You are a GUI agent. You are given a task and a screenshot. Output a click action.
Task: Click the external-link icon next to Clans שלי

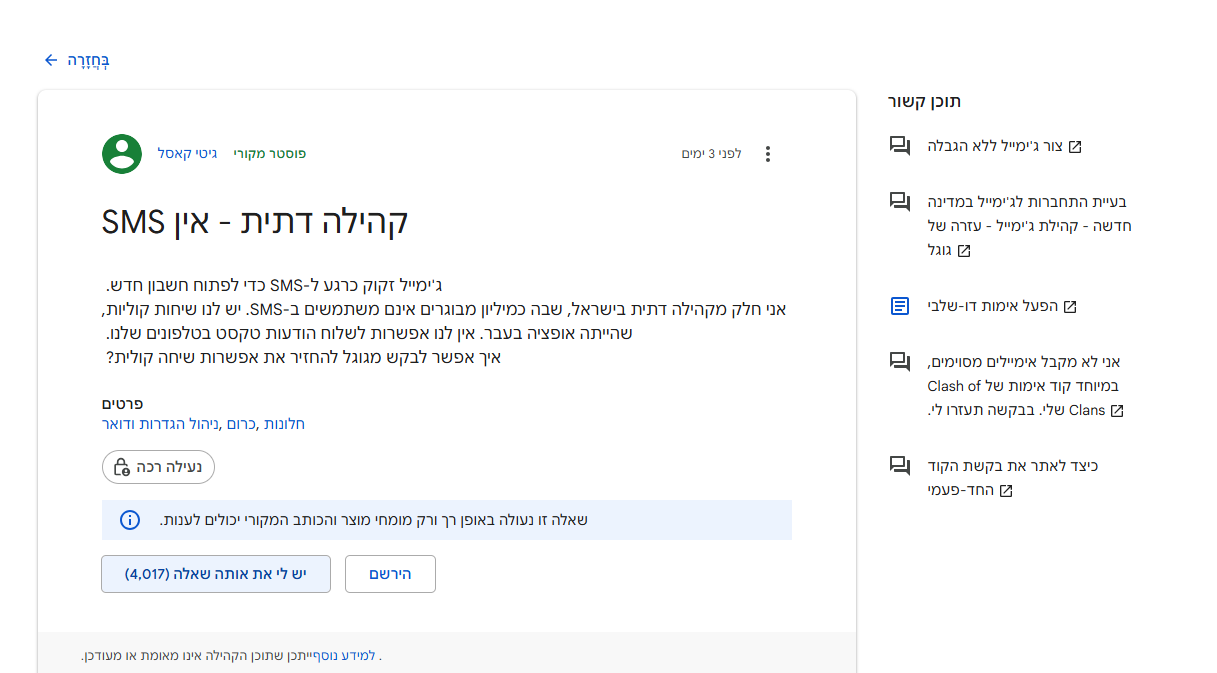(x=1117, y=410)
